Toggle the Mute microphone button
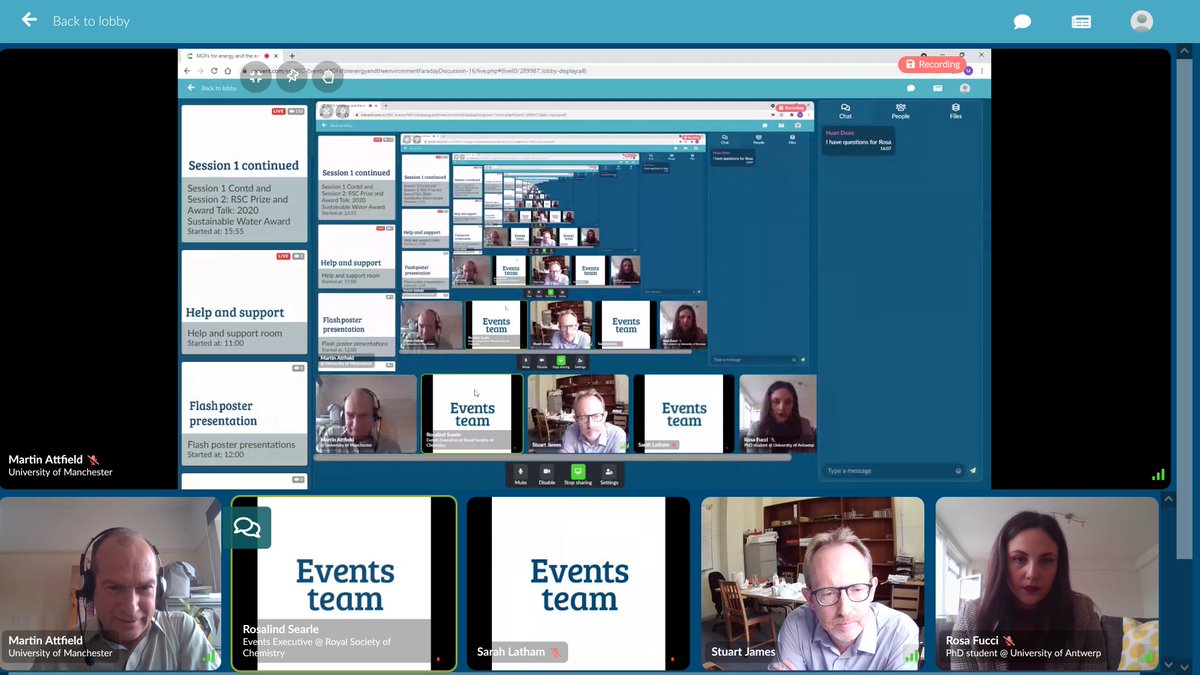The height and width of the screenshot is (675, 1200). point(520,474)
